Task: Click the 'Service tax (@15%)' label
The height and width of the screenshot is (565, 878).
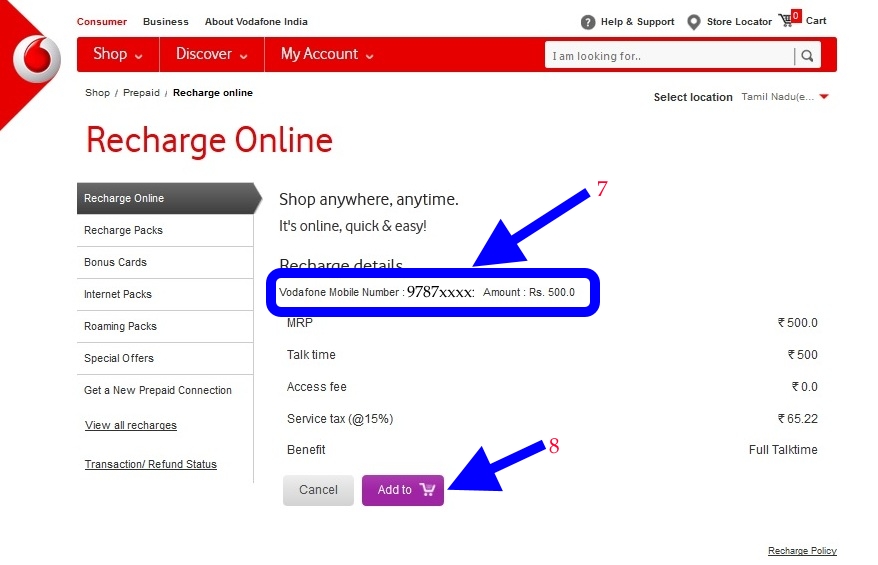Action: (340, 419)
